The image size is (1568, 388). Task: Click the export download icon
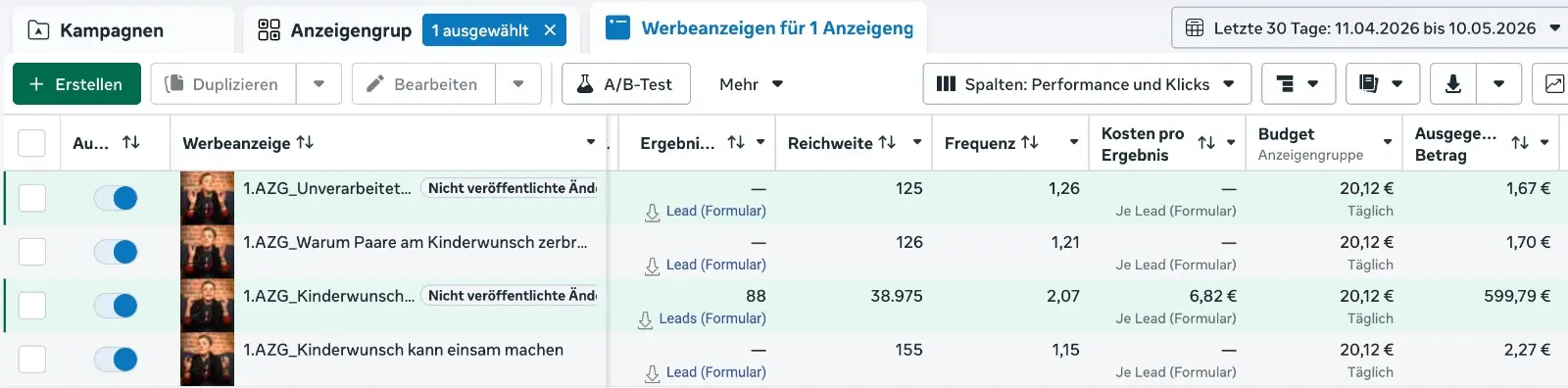[1453, 84]
